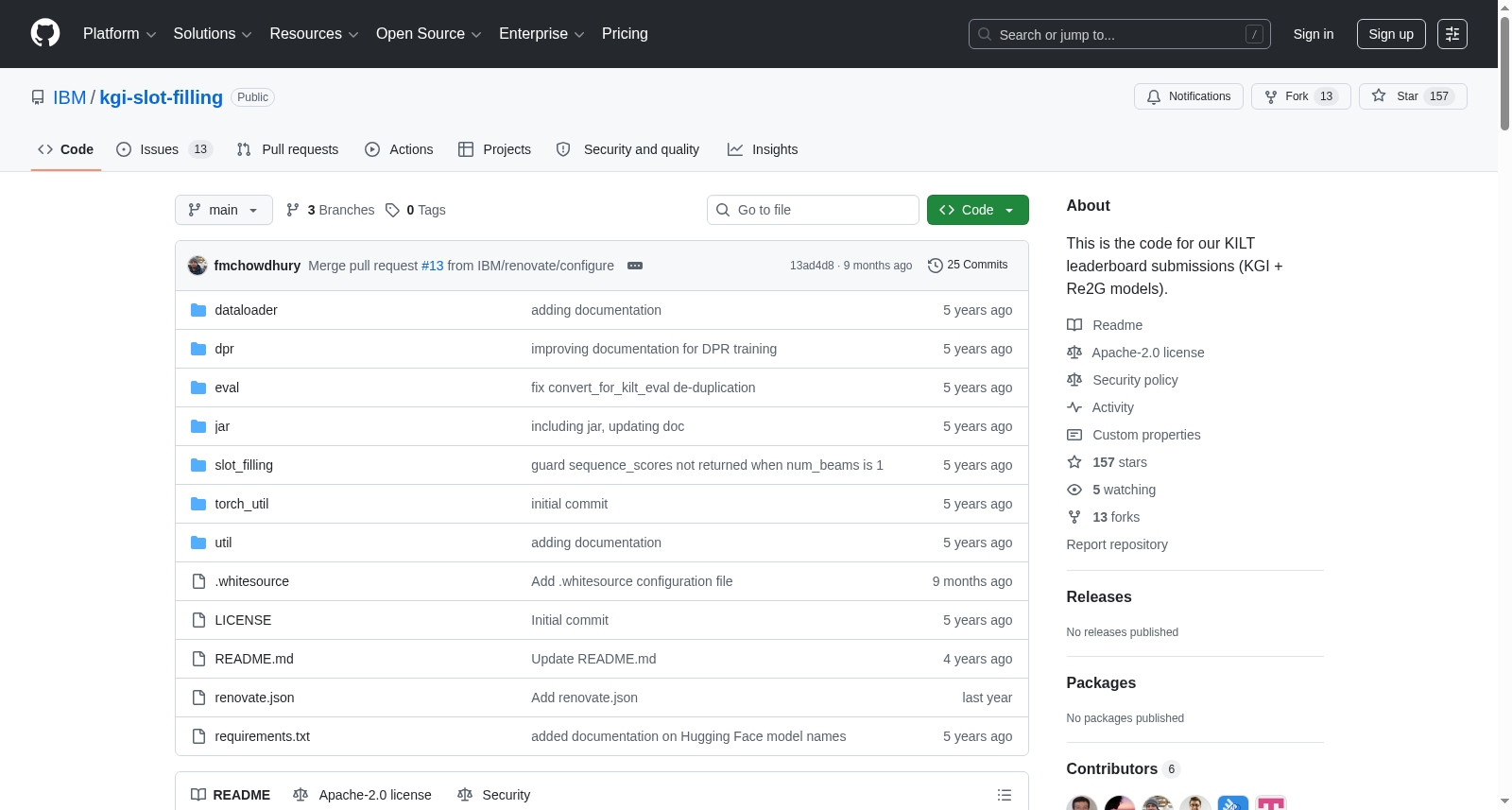Screen dimensions: 1512x810
Task: Click the dpr folder icon
Action: 198,349
